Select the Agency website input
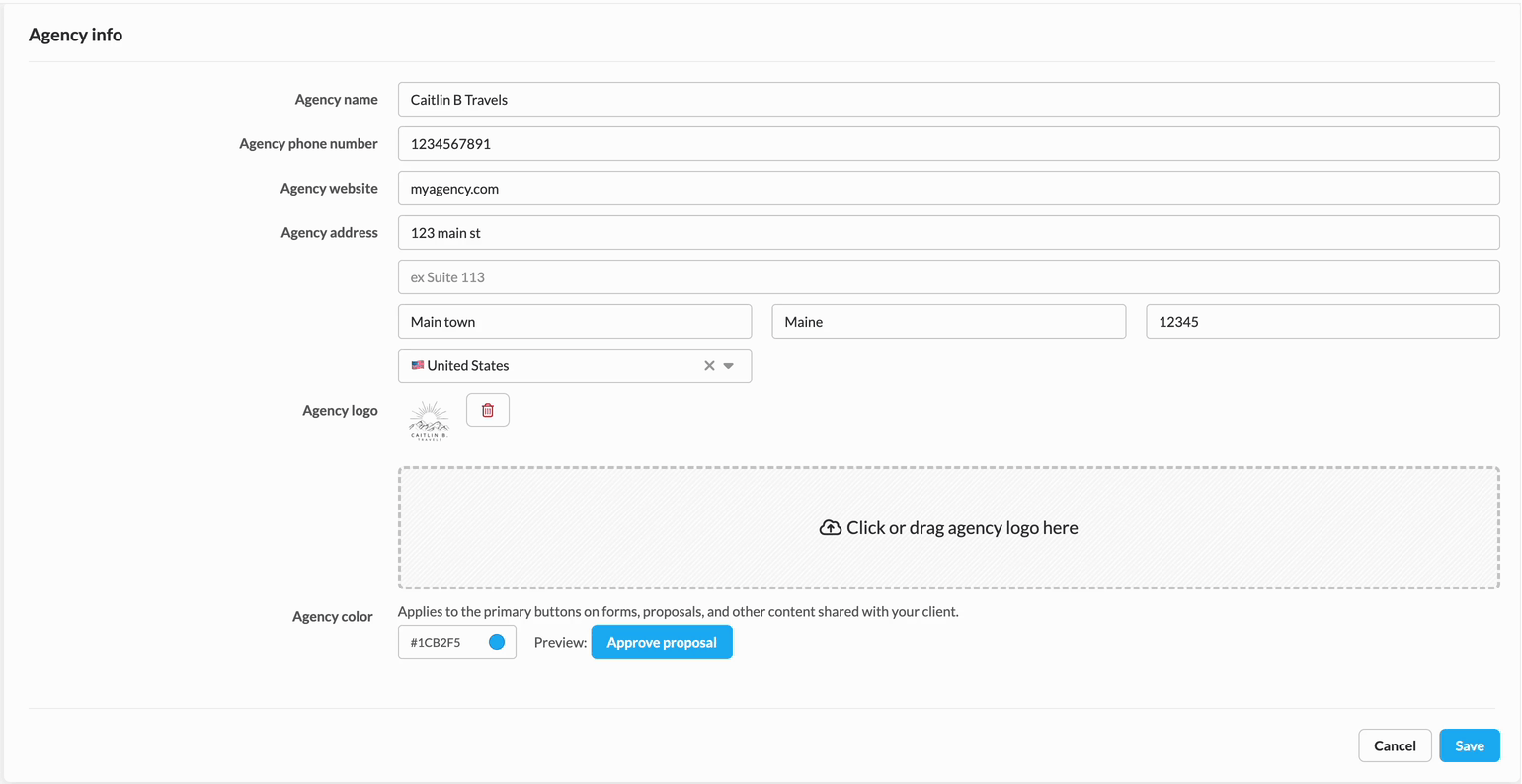The width and height of the screenshot is (1522, 784). tap(948, 189)
